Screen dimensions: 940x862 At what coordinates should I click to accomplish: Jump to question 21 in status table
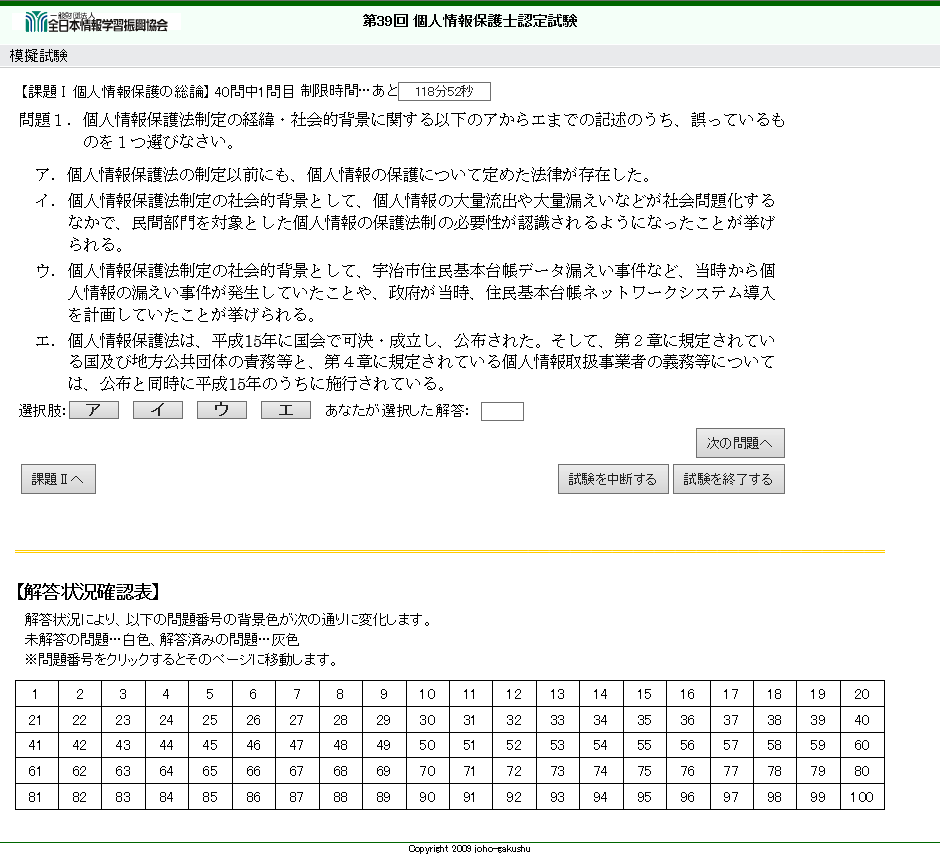click(37, 719)
